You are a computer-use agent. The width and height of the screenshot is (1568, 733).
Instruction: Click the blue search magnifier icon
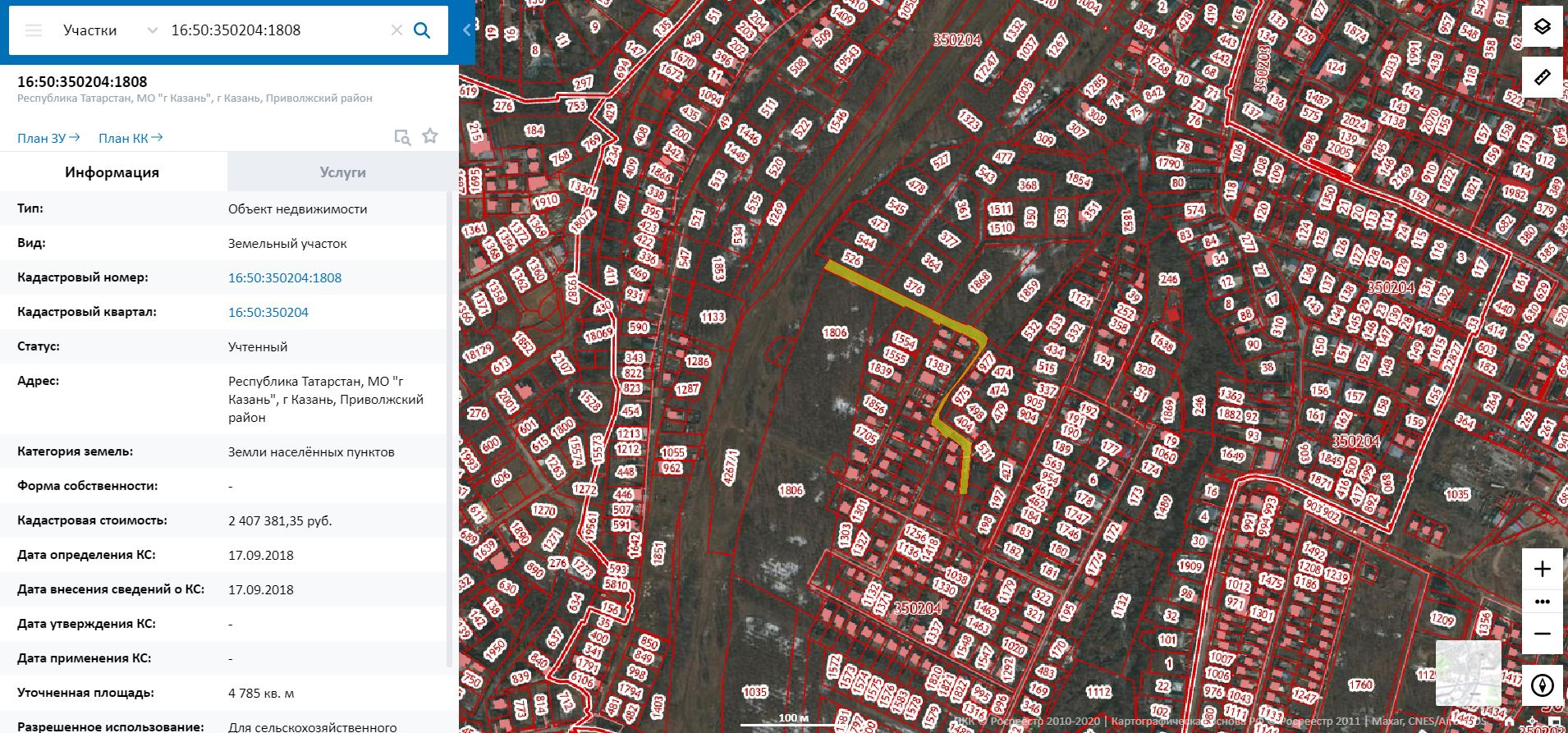[422, 30]
